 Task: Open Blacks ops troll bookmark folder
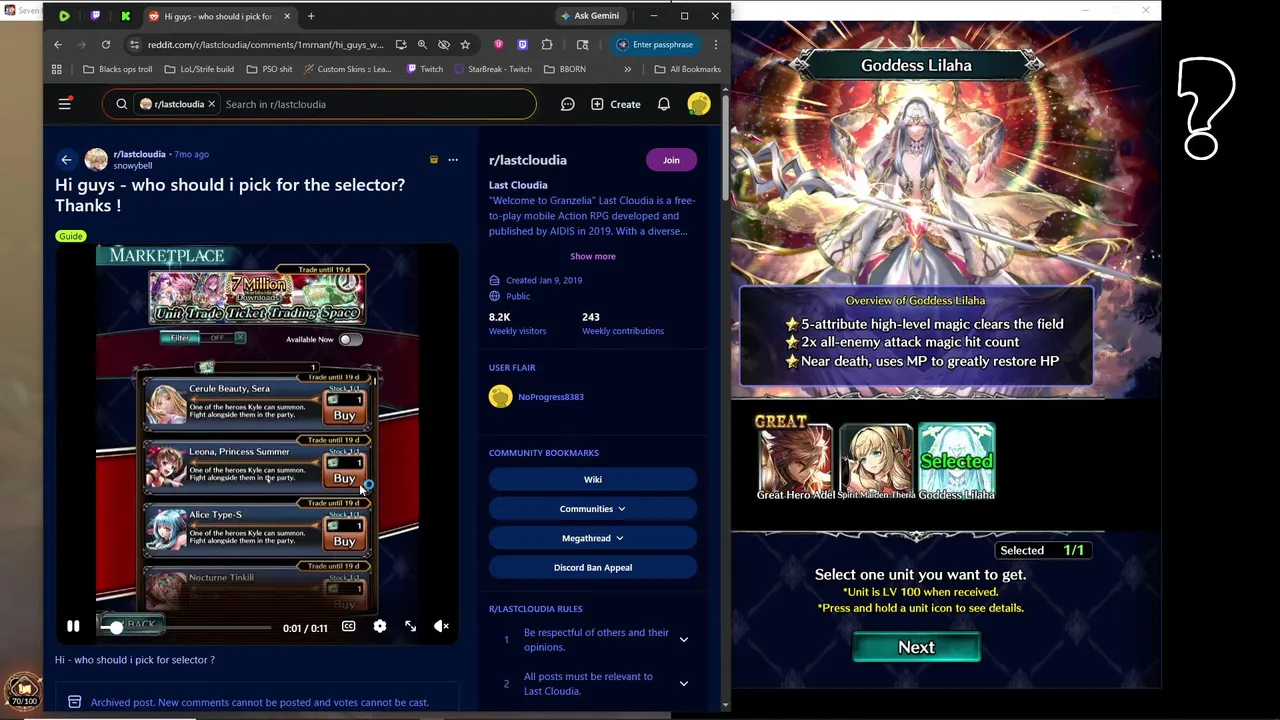point(118,69)
